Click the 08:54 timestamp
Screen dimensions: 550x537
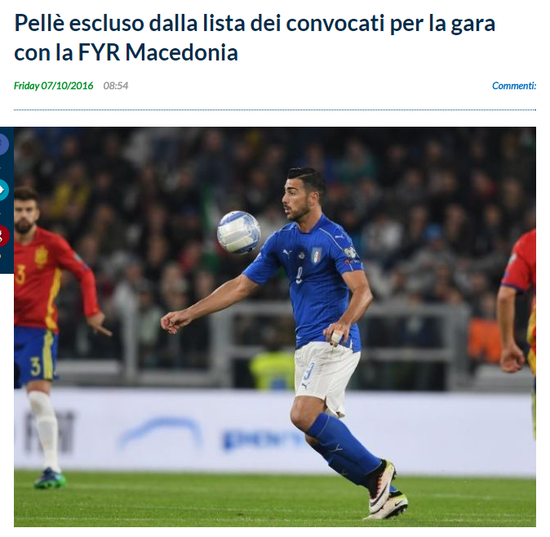(x=115, y=86)
